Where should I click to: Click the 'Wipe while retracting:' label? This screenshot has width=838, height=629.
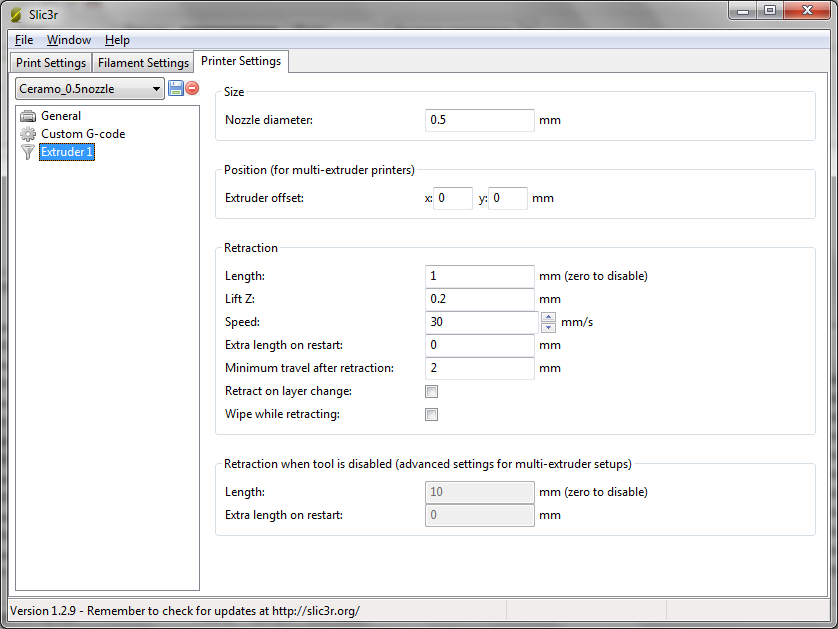(x=282, y=414)
